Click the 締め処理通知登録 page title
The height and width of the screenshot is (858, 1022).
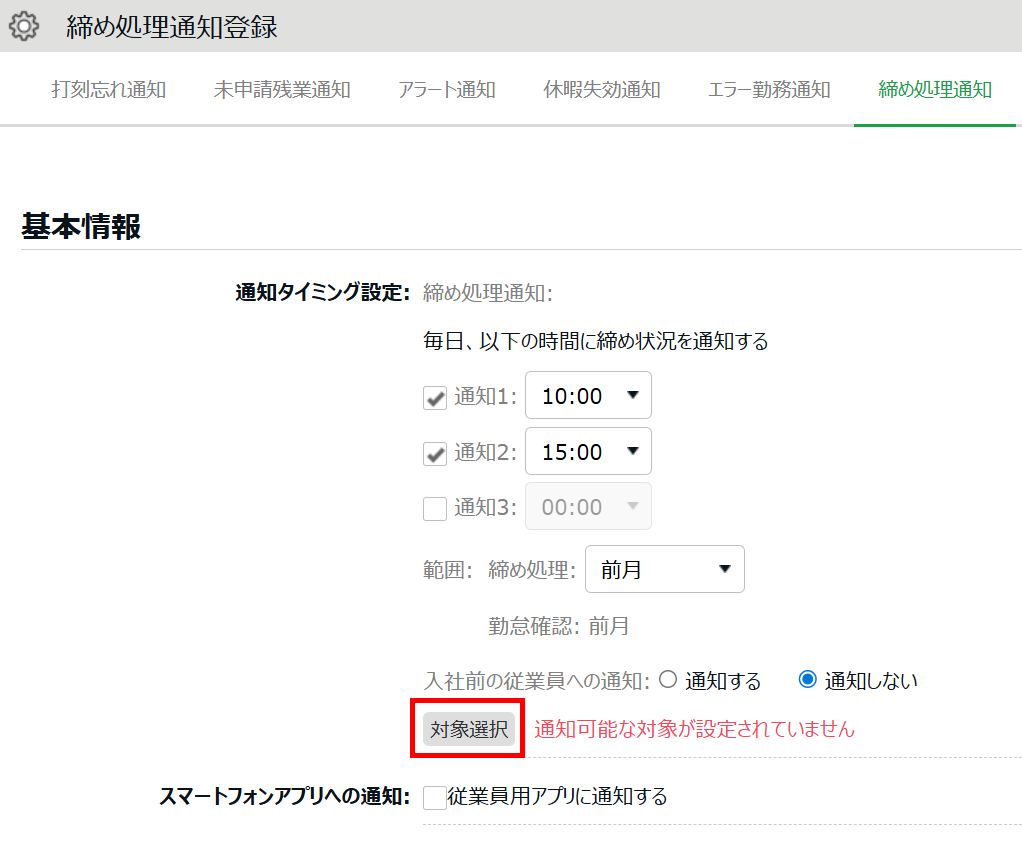click(x=172, y=27)
